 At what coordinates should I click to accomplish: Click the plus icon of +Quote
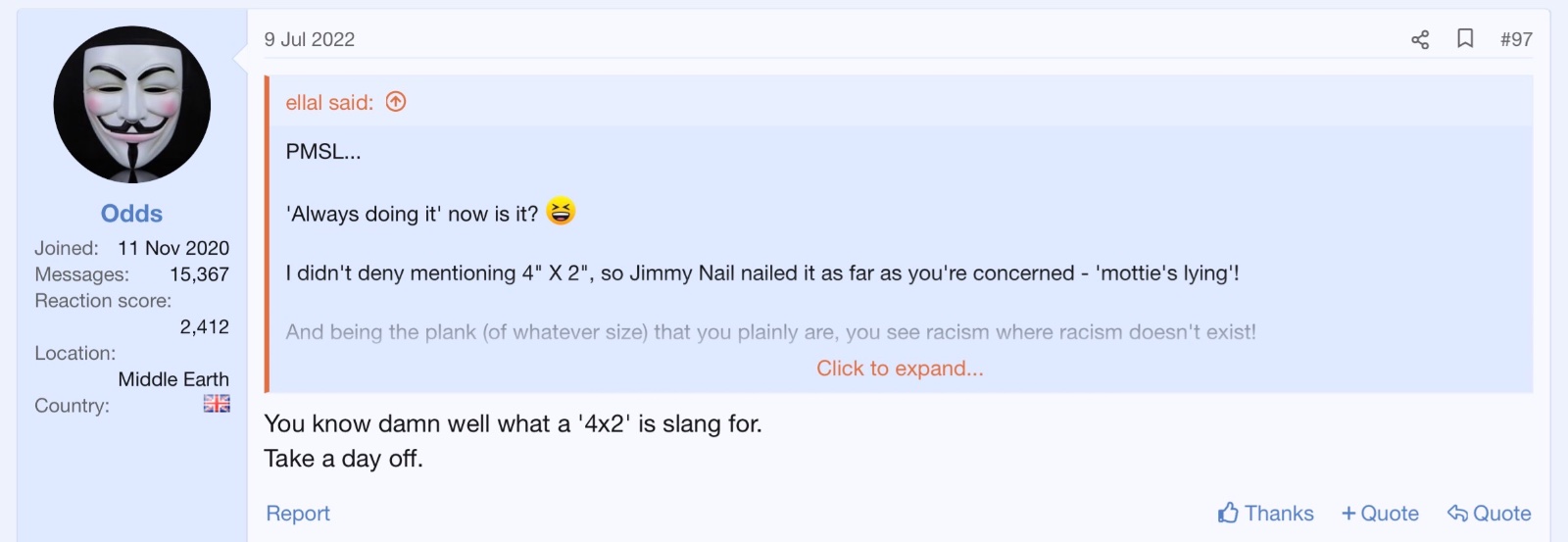(1348, 514)
